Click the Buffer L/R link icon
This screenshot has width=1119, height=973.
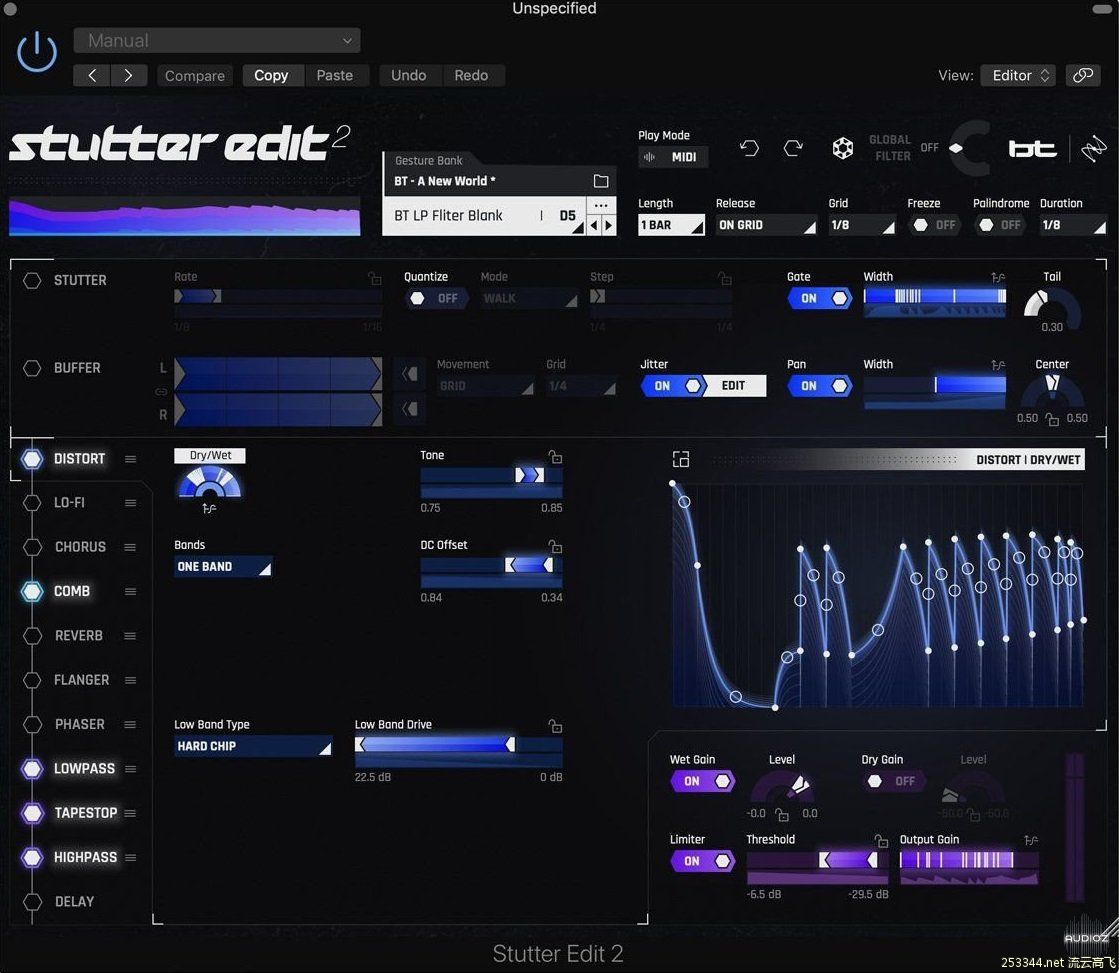[161, 391]
